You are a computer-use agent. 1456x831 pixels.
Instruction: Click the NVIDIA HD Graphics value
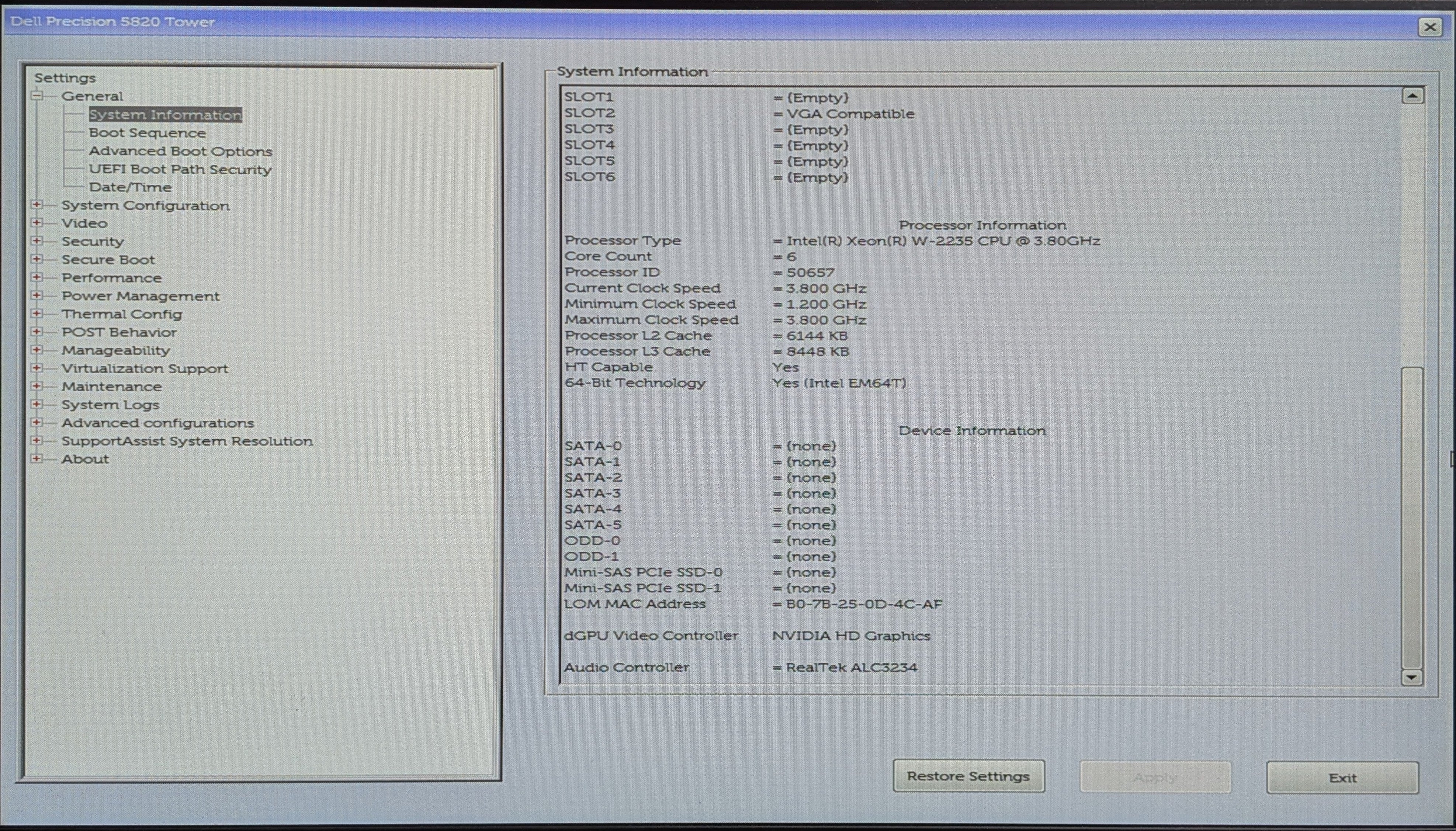[851, 636]
